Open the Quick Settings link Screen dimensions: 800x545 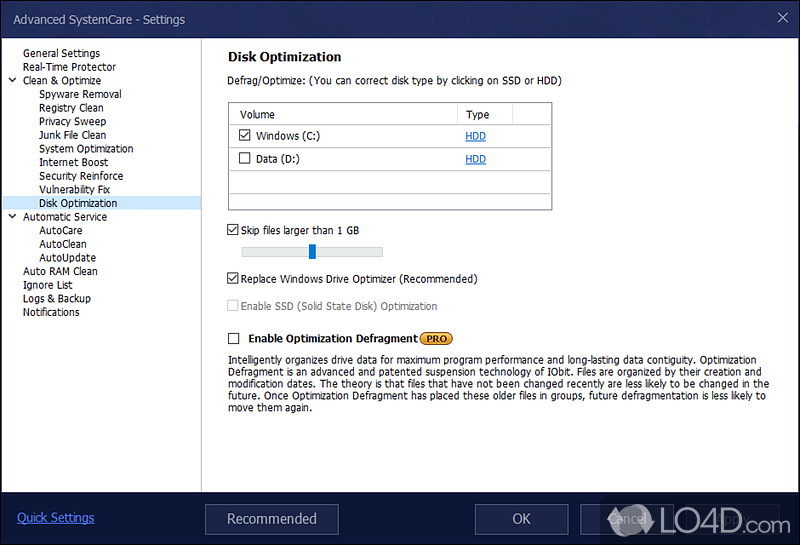56,518
